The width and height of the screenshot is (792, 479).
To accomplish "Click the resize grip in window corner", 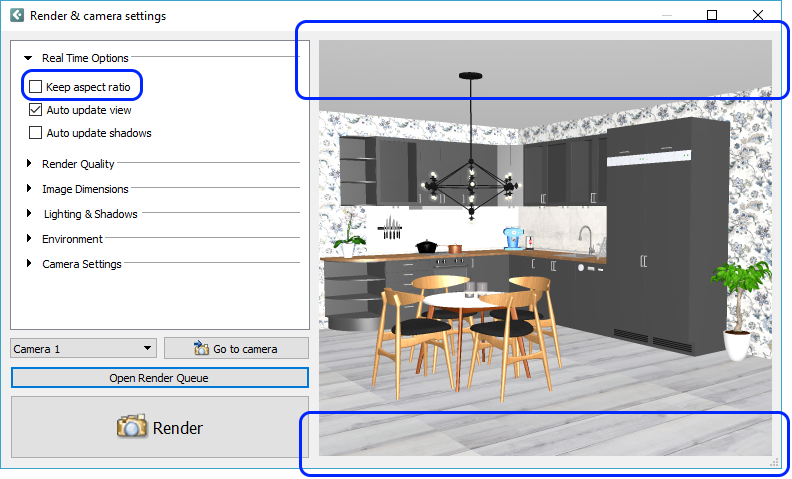I will click(774, 462).
